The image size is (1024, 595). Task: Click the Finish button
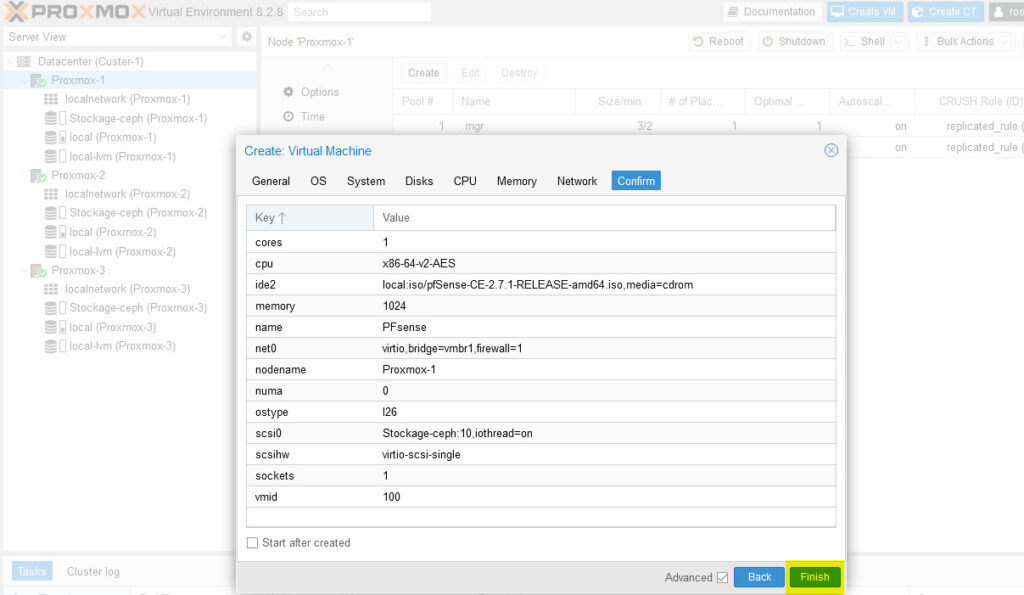814,577
